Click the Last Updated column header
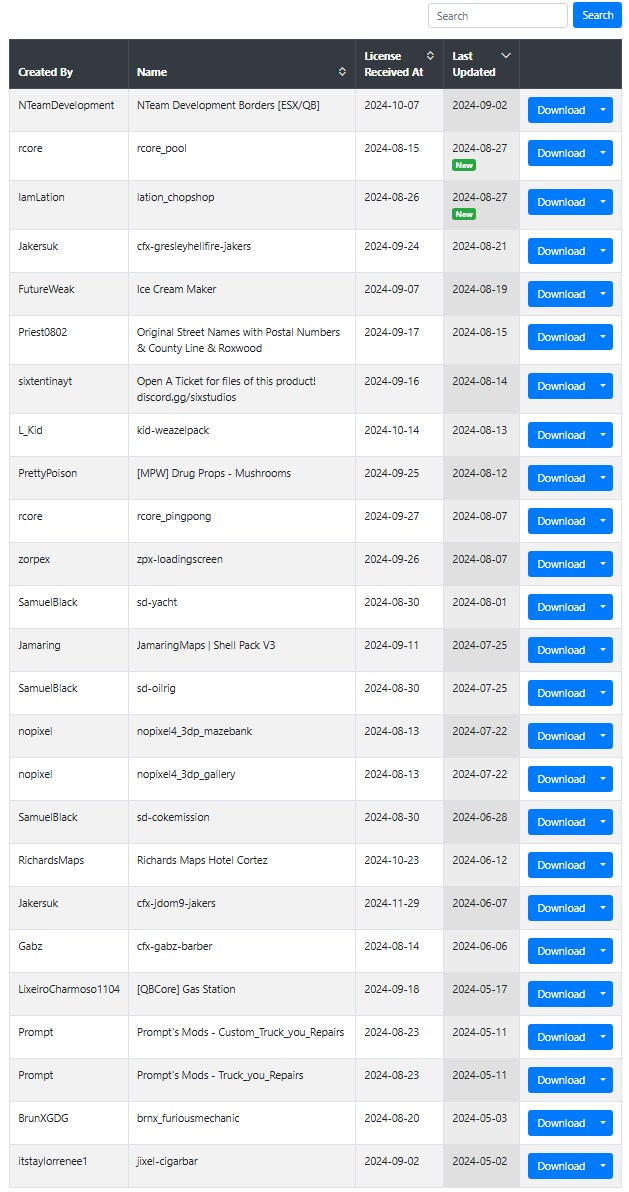Screen dimensions: 629x1192 (474, 64)
